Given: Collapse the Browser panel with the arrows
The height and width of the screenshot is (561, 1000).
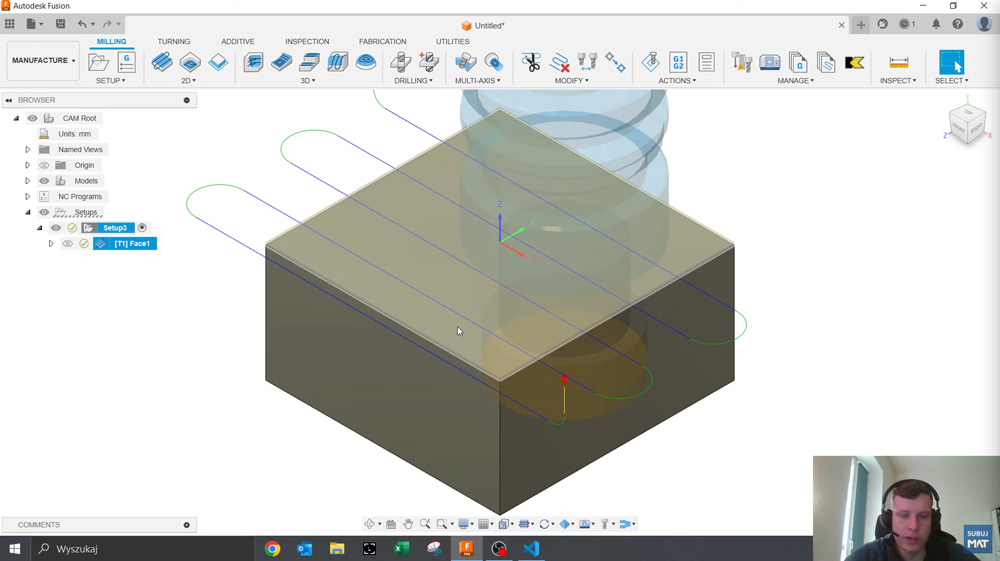Looking at the screenshot, I should tap(8, 100).
